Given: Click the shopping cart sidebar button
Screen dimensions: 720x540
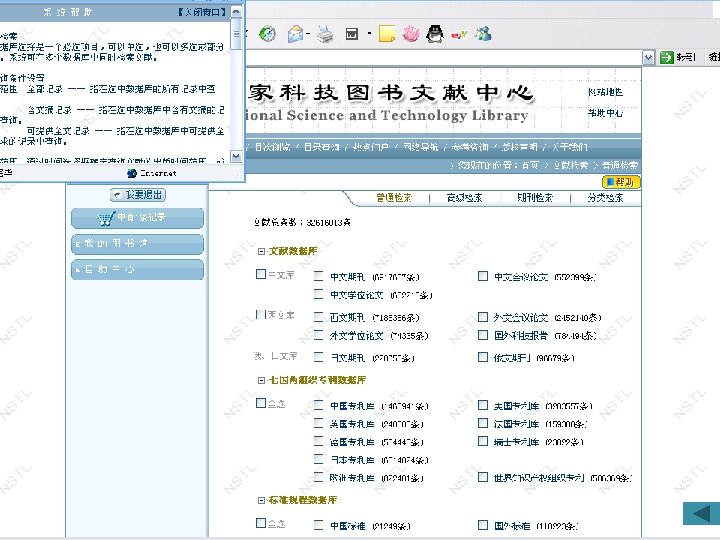Looking at the screenshot, I should (137, 218).
